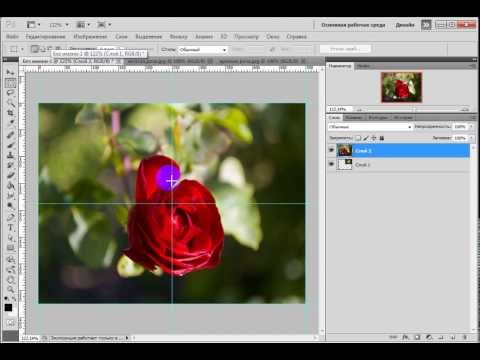The image size is (480, 360).
Task: Click the foreground color swatch
Action: [x=8, y=307]
